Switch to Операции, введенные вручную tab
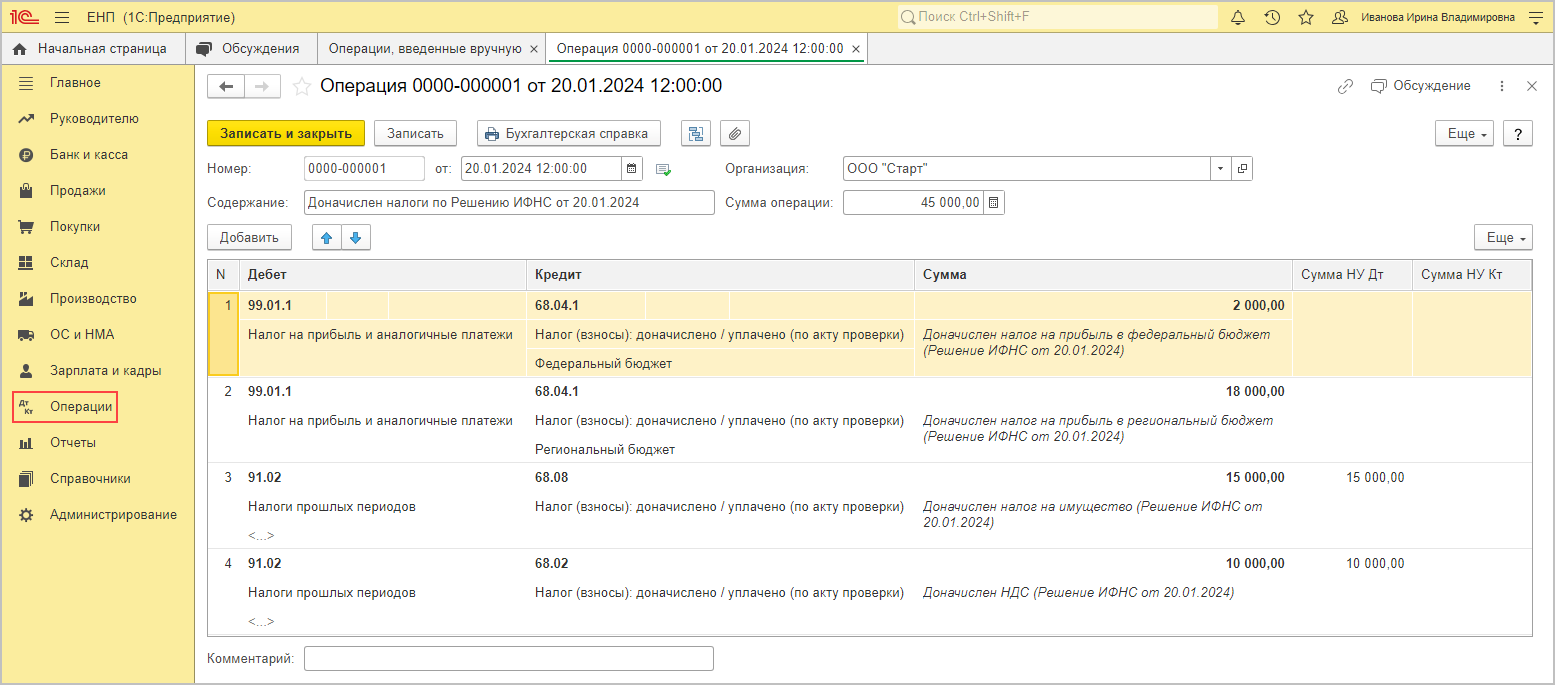 tap(425, 48)
